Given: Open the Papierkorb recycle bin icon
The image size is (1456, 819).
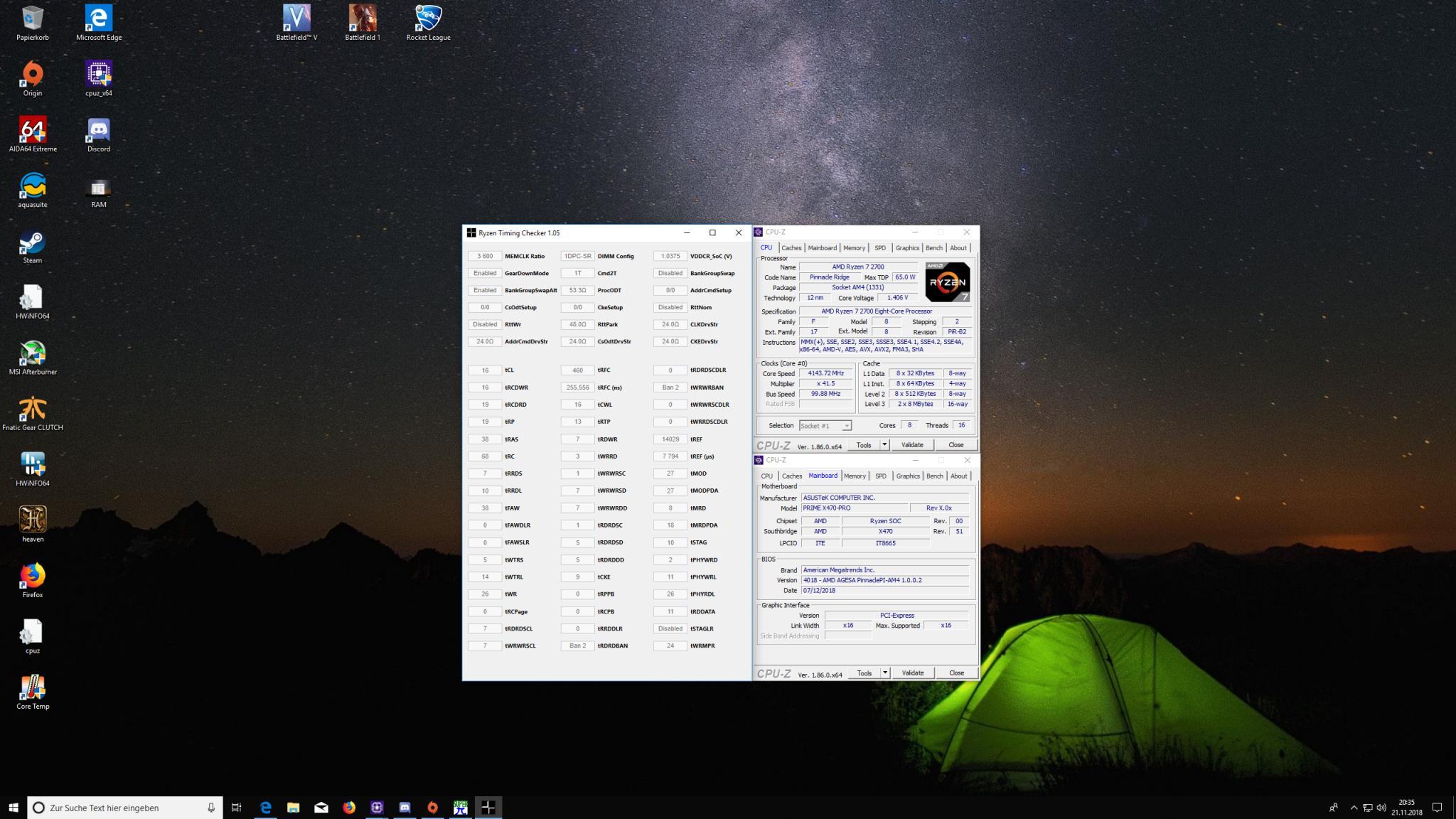Looking at the screenshot, I should pyautogui.click(x=33, y=23).
